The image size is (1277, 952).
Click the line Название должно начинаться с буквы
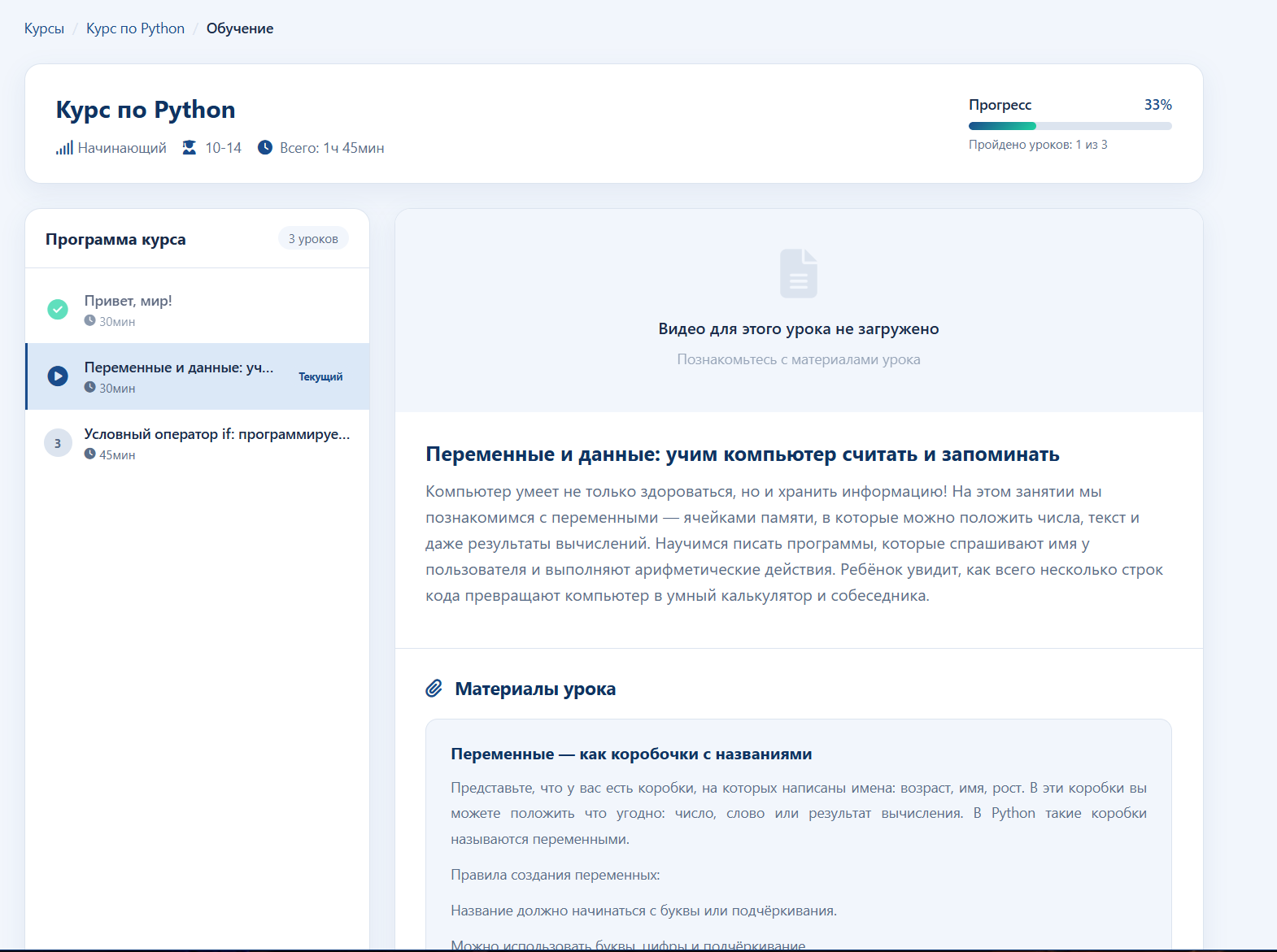(x=644, y=911)
